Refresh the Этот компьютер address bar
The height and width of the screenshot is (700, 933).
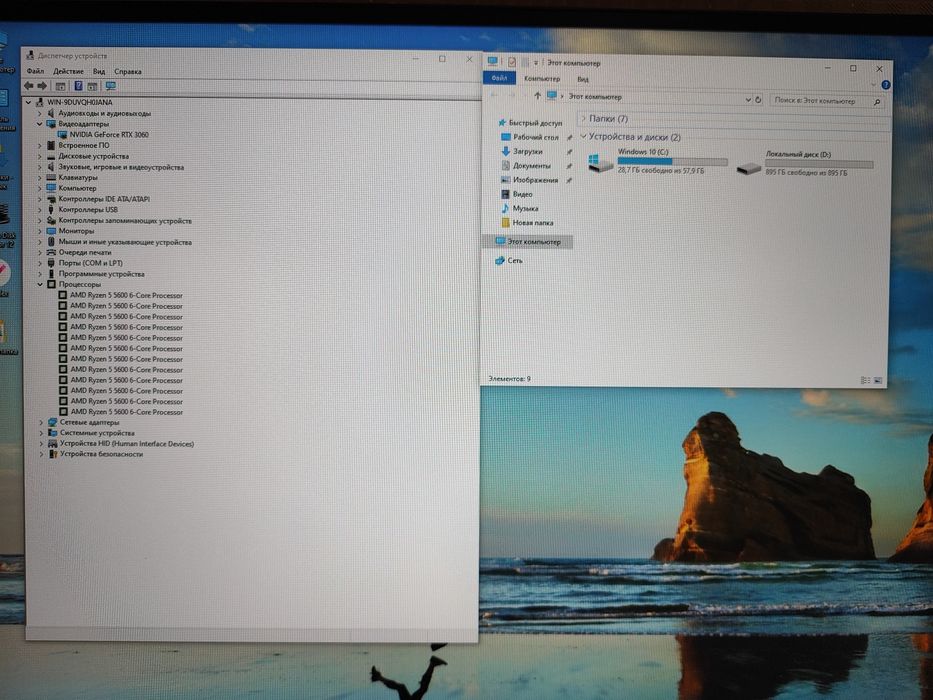point(758,100)
